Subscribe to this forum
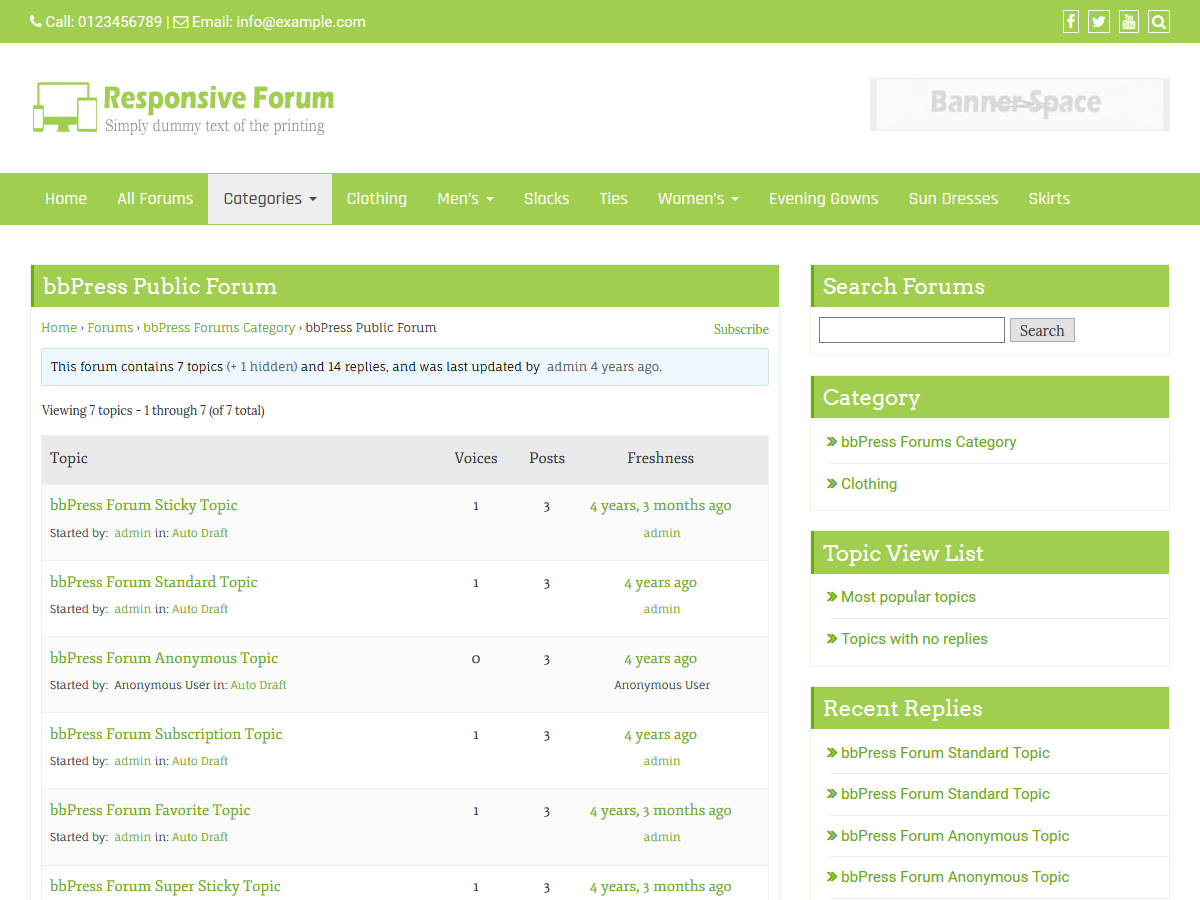1200x900 pixels. (x=741, y=329)
